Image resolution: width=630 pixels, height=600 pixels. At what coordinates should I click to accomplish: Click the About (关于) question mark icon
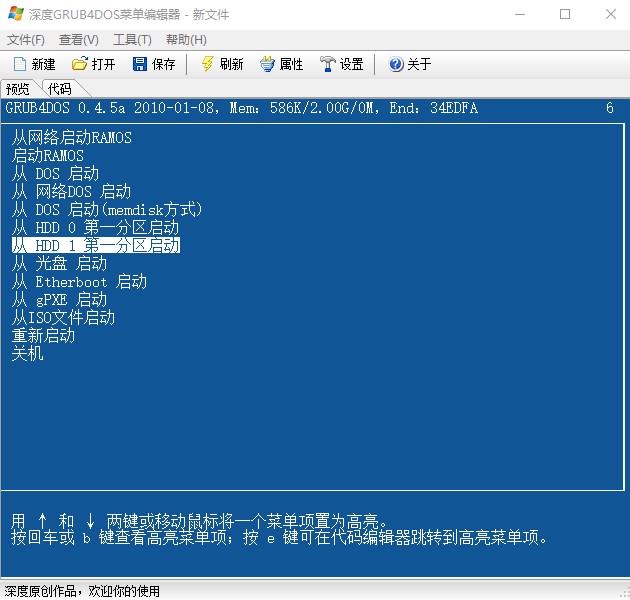point(396,64)
